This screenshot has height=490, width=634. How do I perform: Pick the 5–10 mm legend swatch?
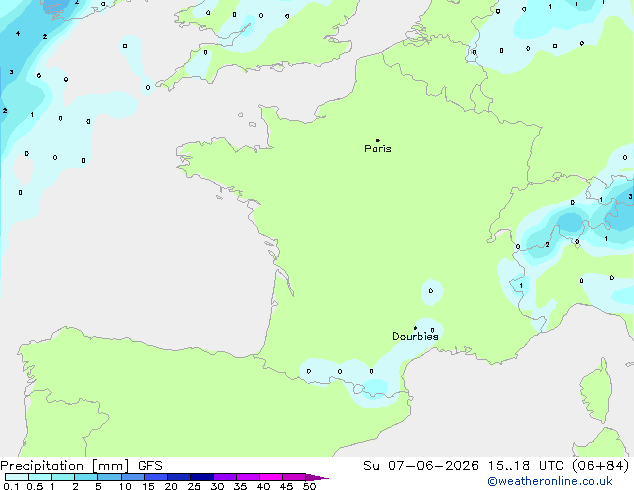[x=109, y=477]
